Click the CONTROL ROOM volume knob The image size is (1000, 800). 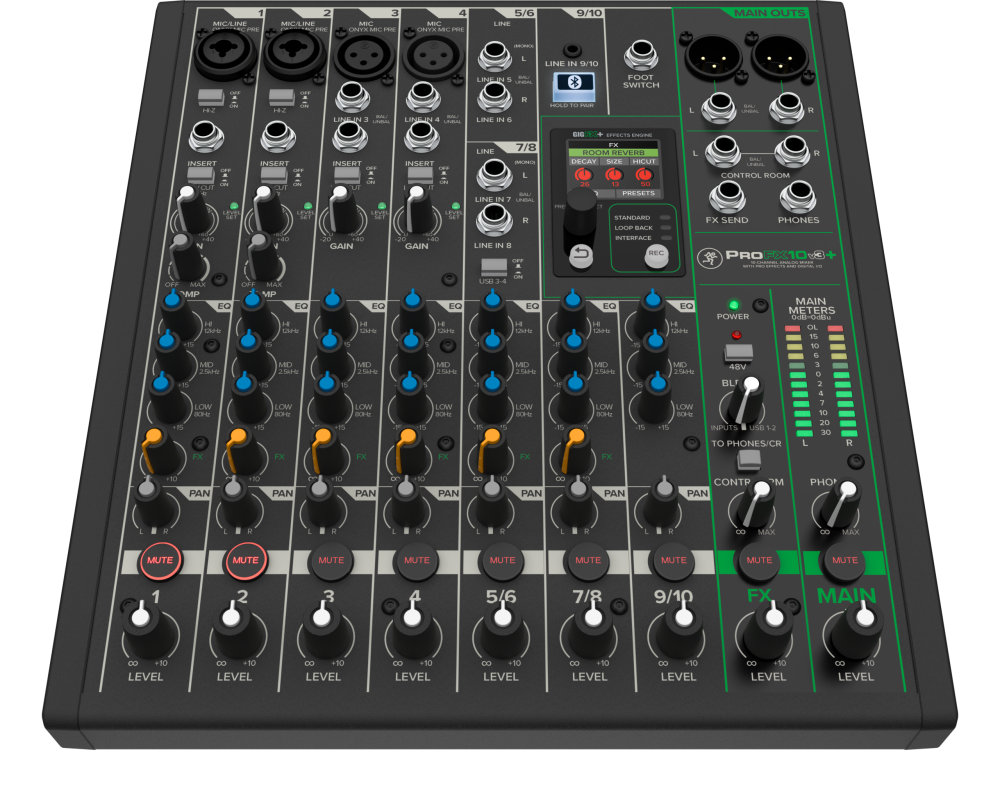pyautogui.click(x=754, y=505)
